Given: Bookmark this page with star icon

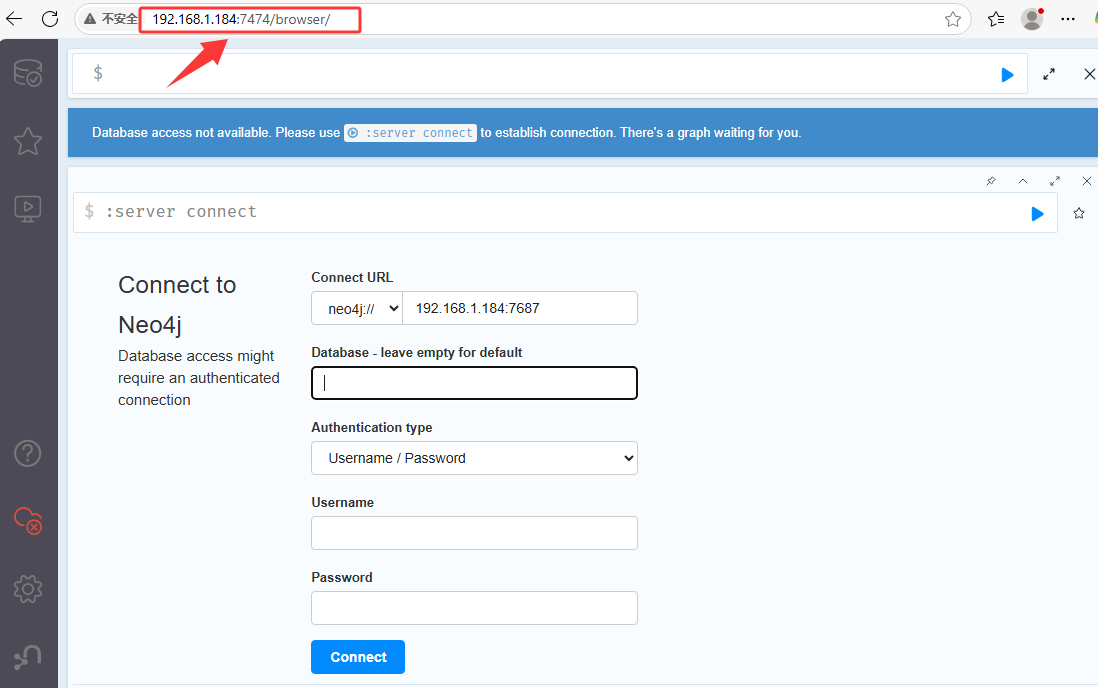Looking at the screenshot, I should coord(952,19).
